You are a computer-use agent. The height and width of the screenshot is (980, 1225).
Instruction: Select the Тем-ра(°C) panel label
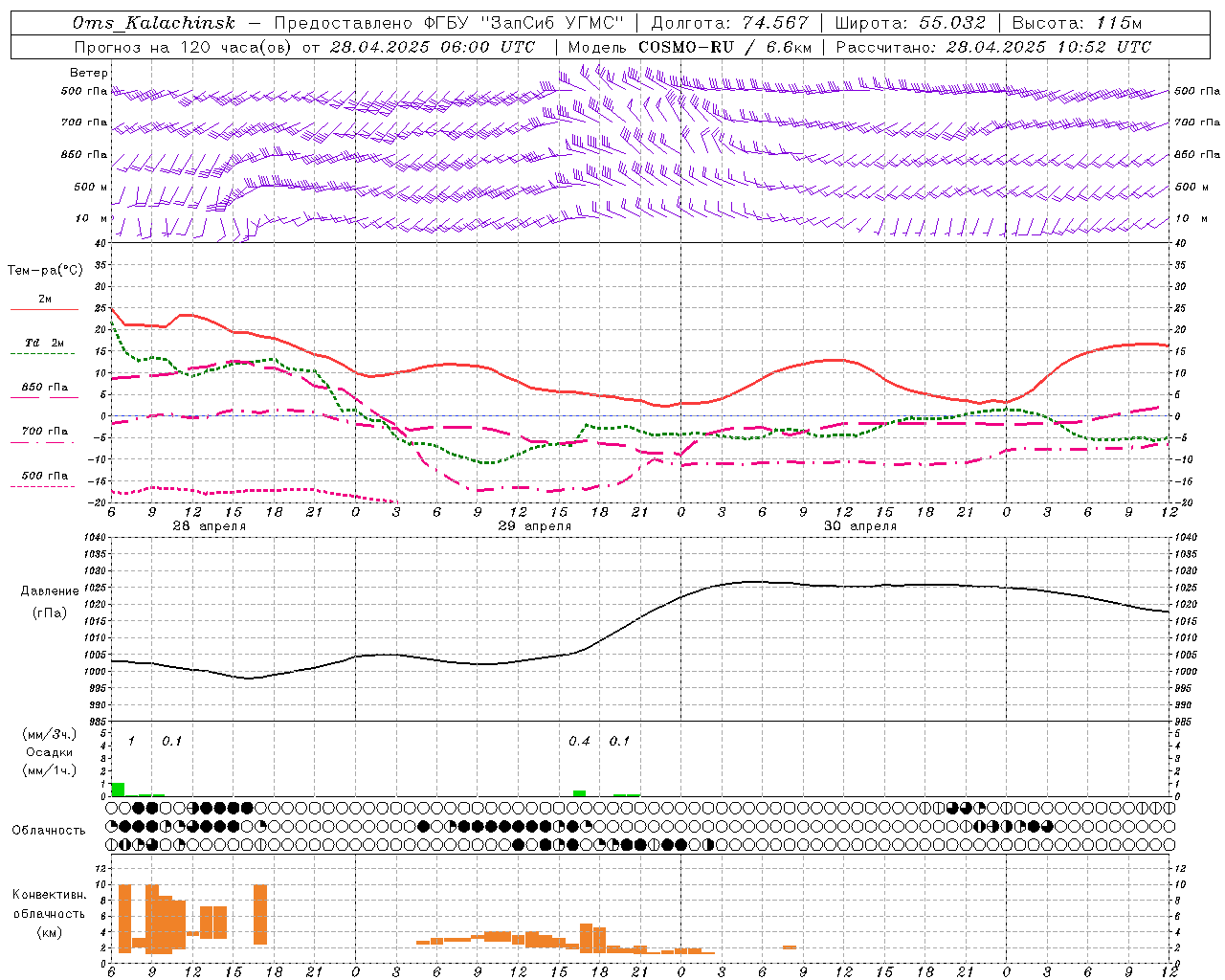45,271
